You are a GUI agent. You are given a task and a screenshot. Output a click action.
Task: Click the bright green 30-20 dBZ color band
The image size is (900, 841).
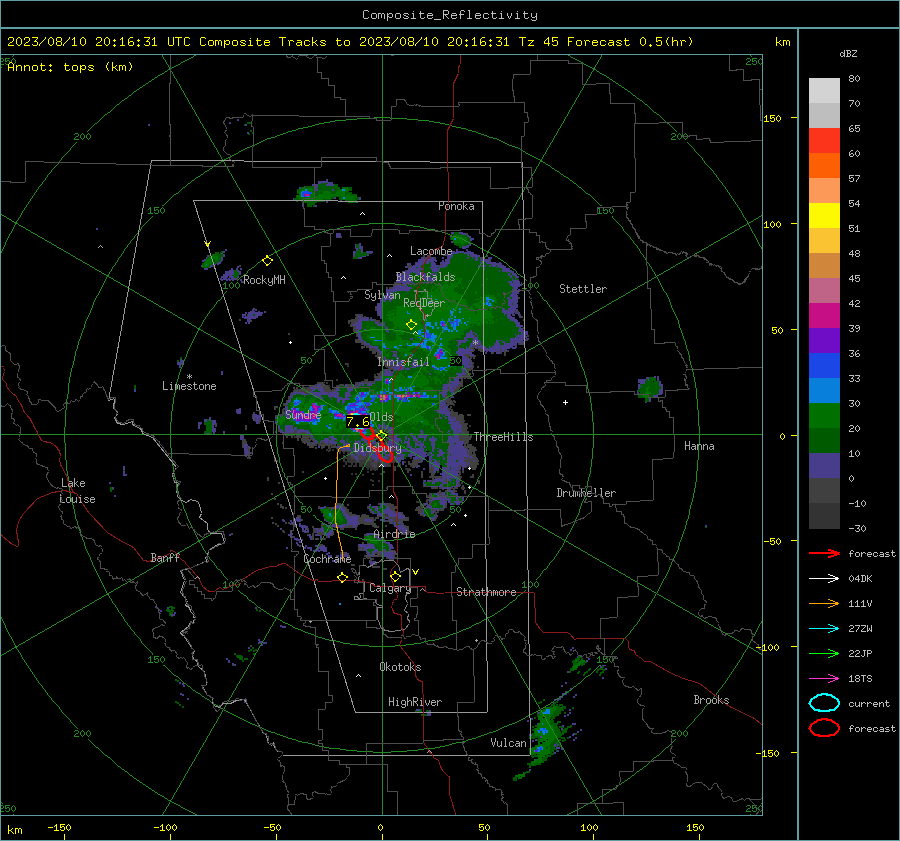pos(824,416)
